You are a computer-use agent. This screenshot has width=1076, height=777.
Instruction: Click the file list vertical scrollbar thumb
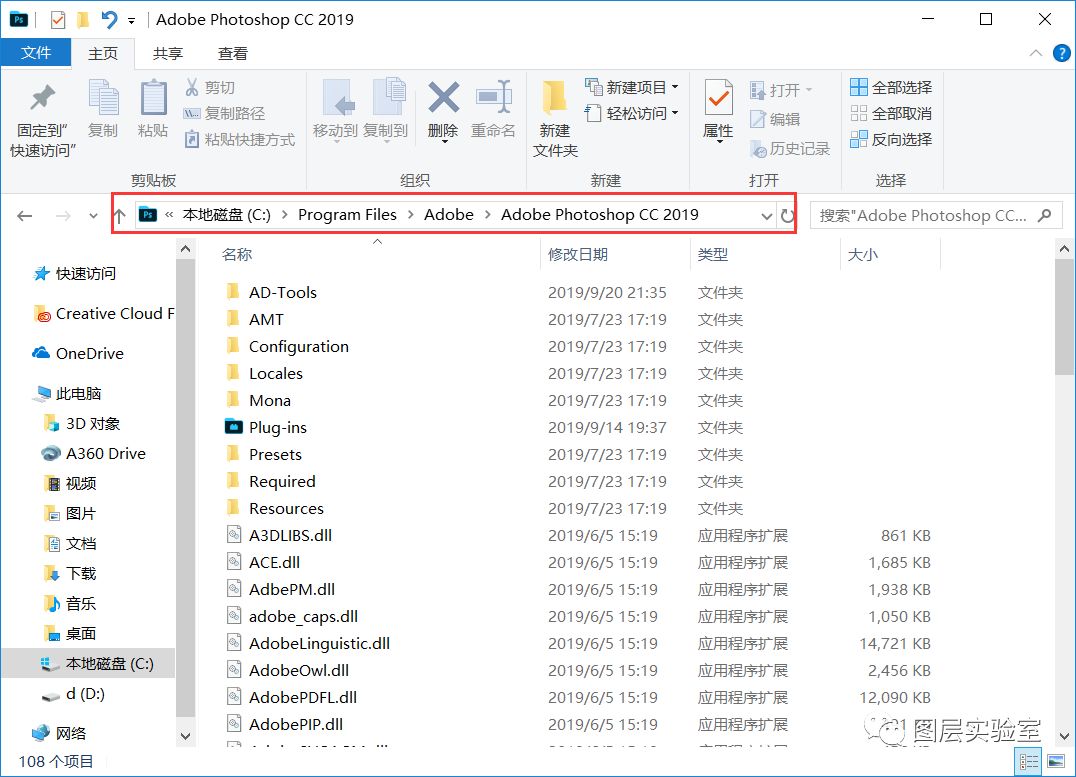(x=1064, y=317)
